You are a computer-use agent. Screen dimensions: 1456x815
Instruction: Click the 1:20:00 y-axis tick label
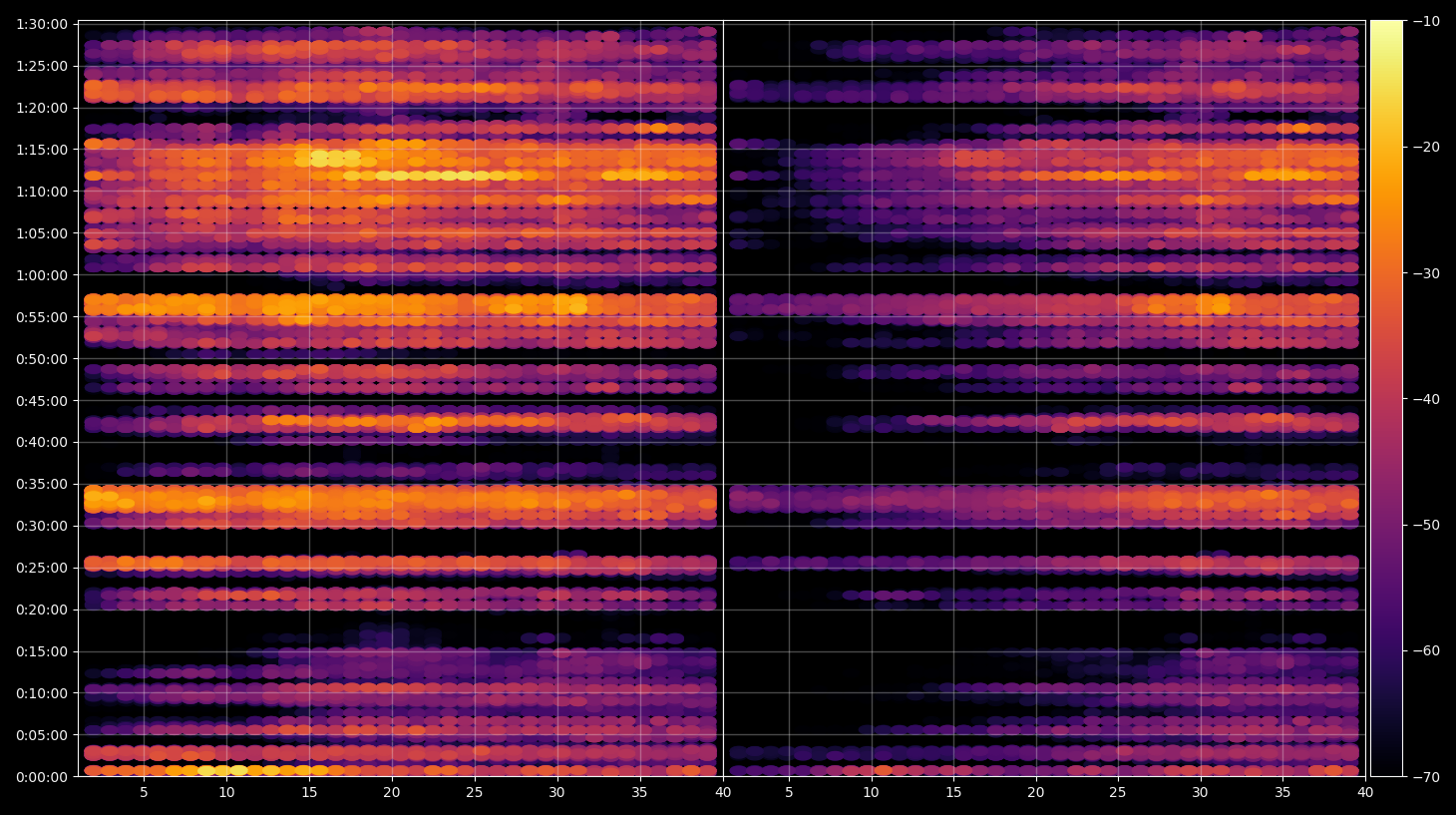pos(42,108)
